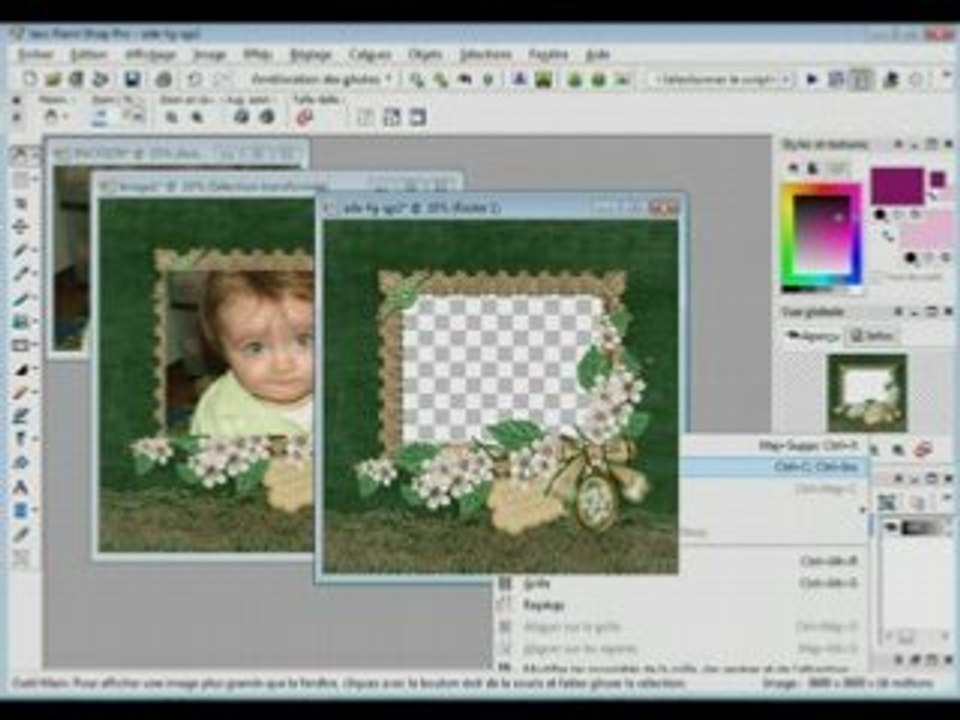Switch to the Infos tab
The image size is (960, 720).
click(872, 336)
